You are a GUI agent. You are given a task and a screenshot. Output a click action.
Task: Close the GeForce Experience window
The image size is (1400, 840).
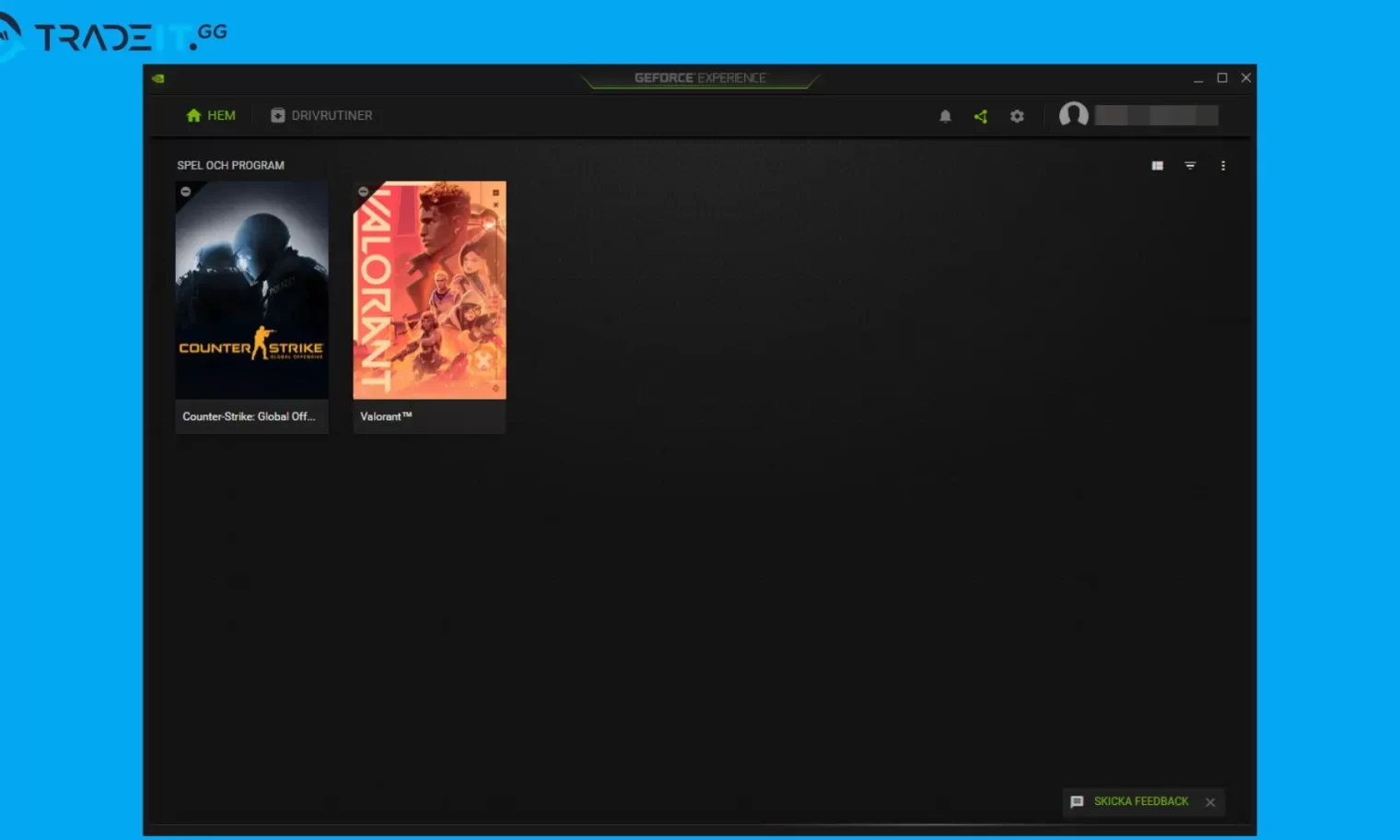(1246, 78)
